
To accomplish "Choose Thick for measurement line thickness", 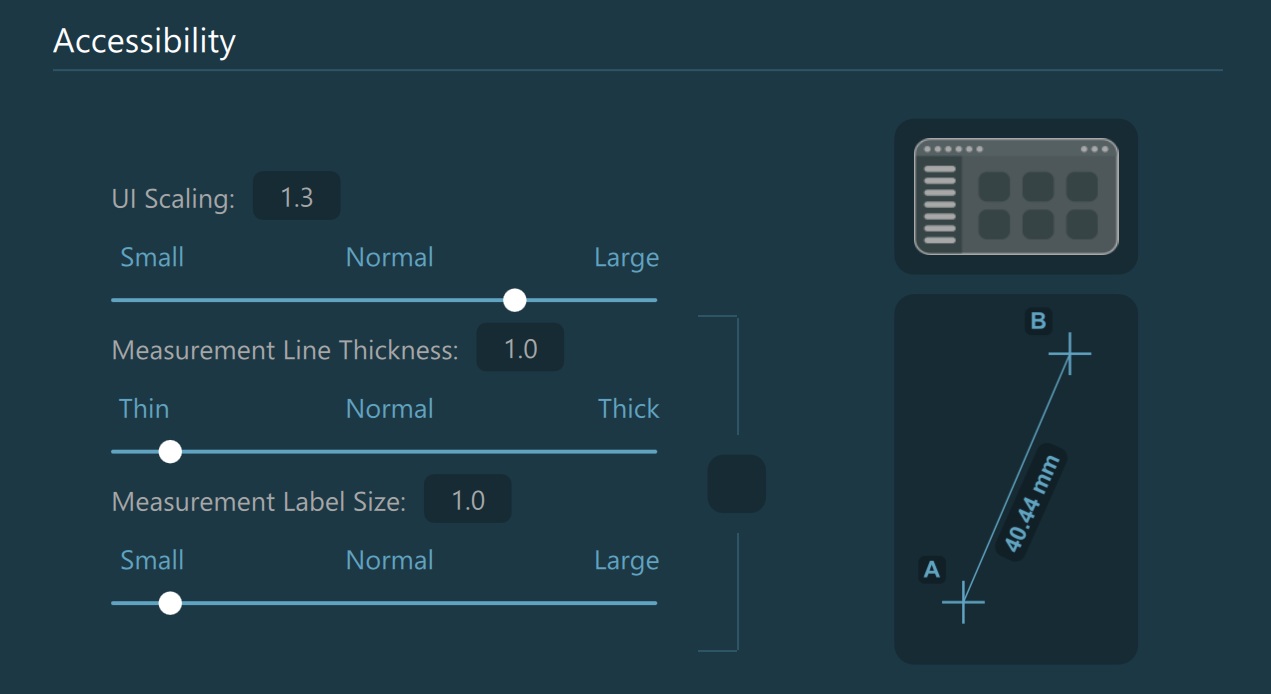I will pos(628,409).
